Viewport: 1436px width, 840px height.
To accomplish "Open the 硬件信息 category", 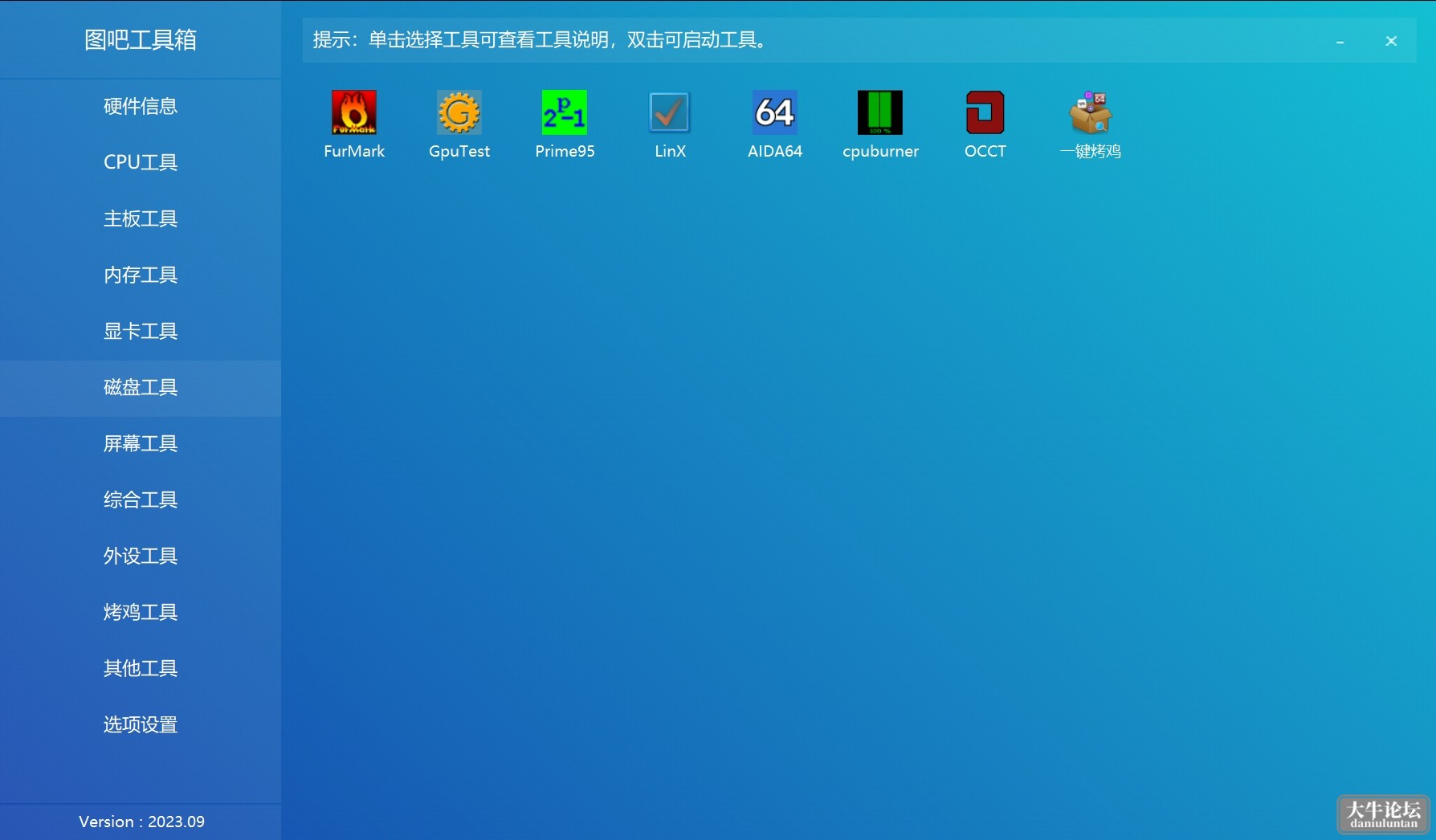I will 141,106.
